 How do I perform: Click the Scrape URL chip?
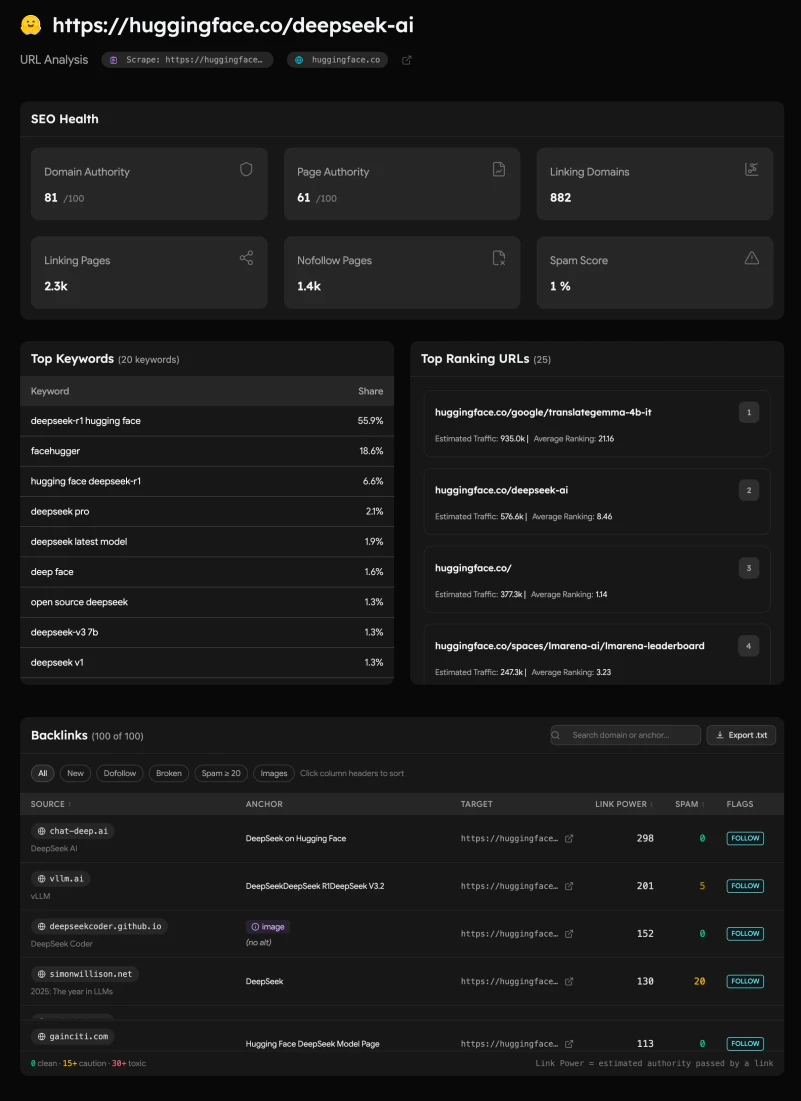[187, 60]
